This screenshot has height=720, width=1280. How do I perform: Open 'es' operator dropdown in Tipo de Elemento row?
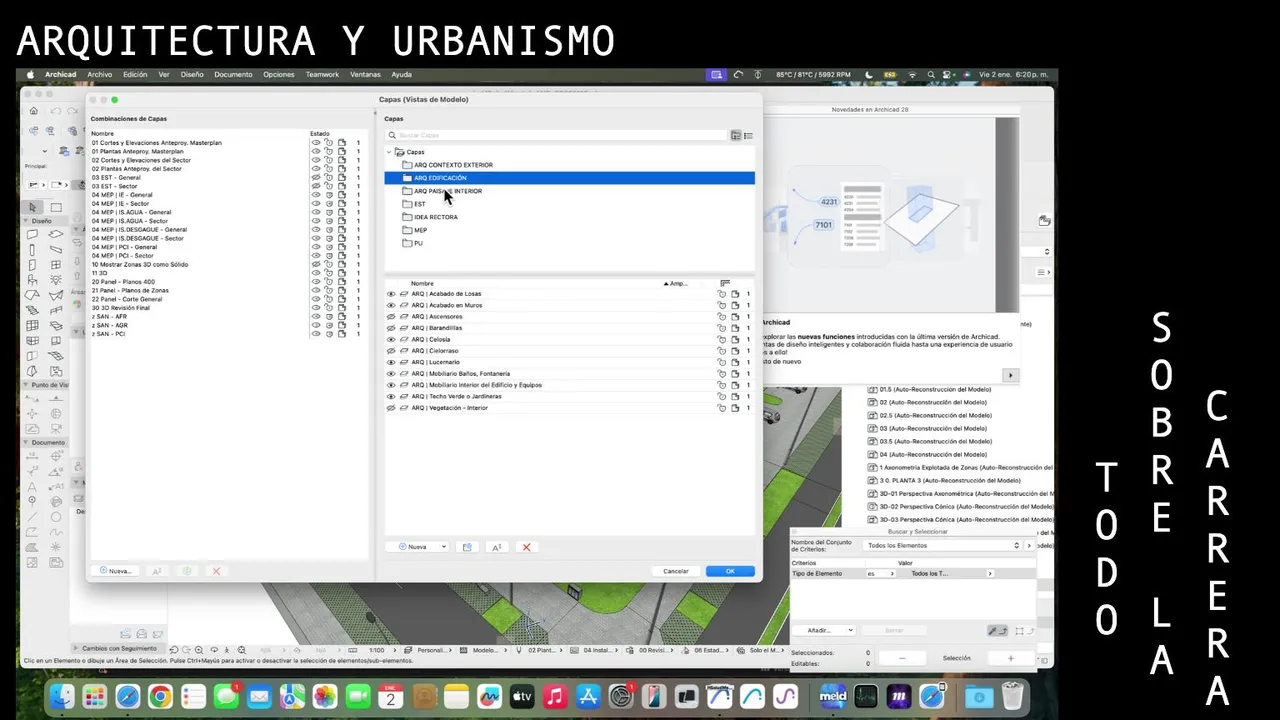[881, 574]
